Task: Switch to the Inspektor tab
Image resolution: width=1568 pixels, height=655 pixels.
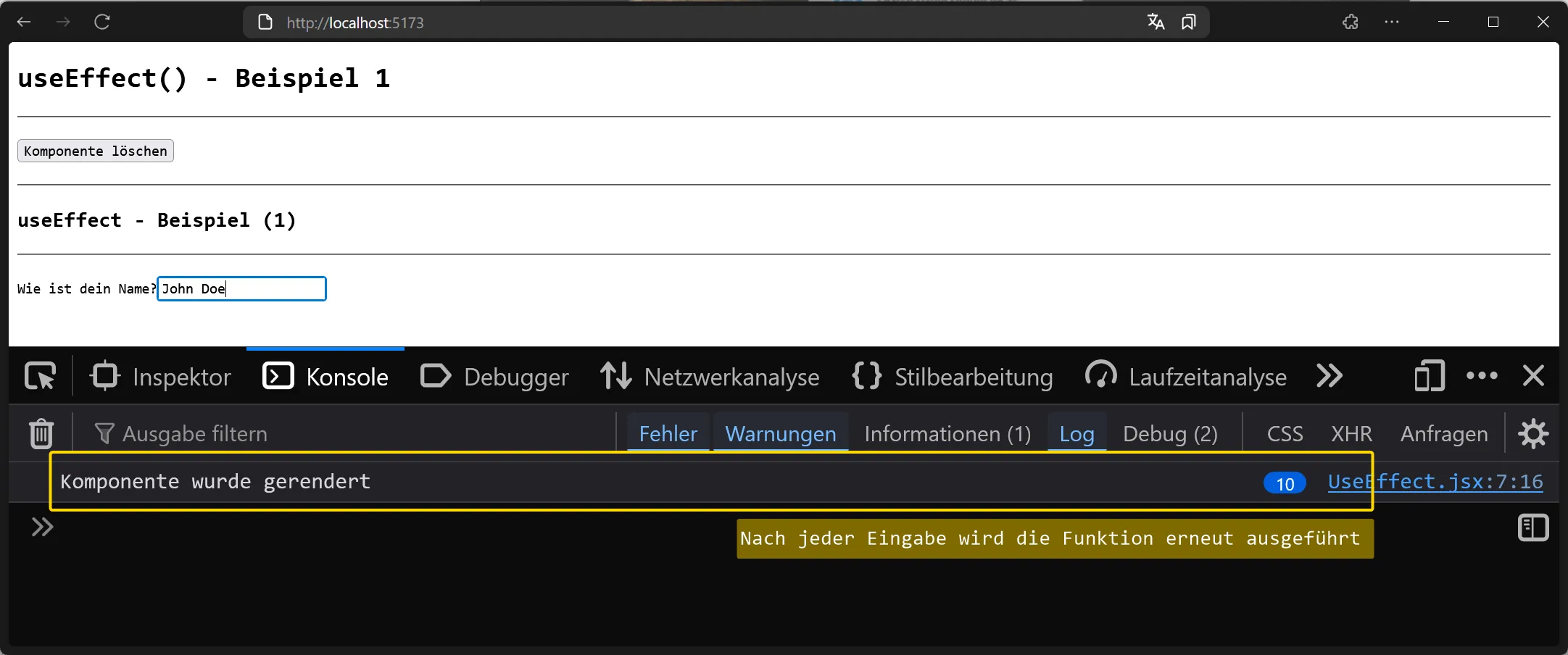Action: pyautogui.click(x=160, y=376)
